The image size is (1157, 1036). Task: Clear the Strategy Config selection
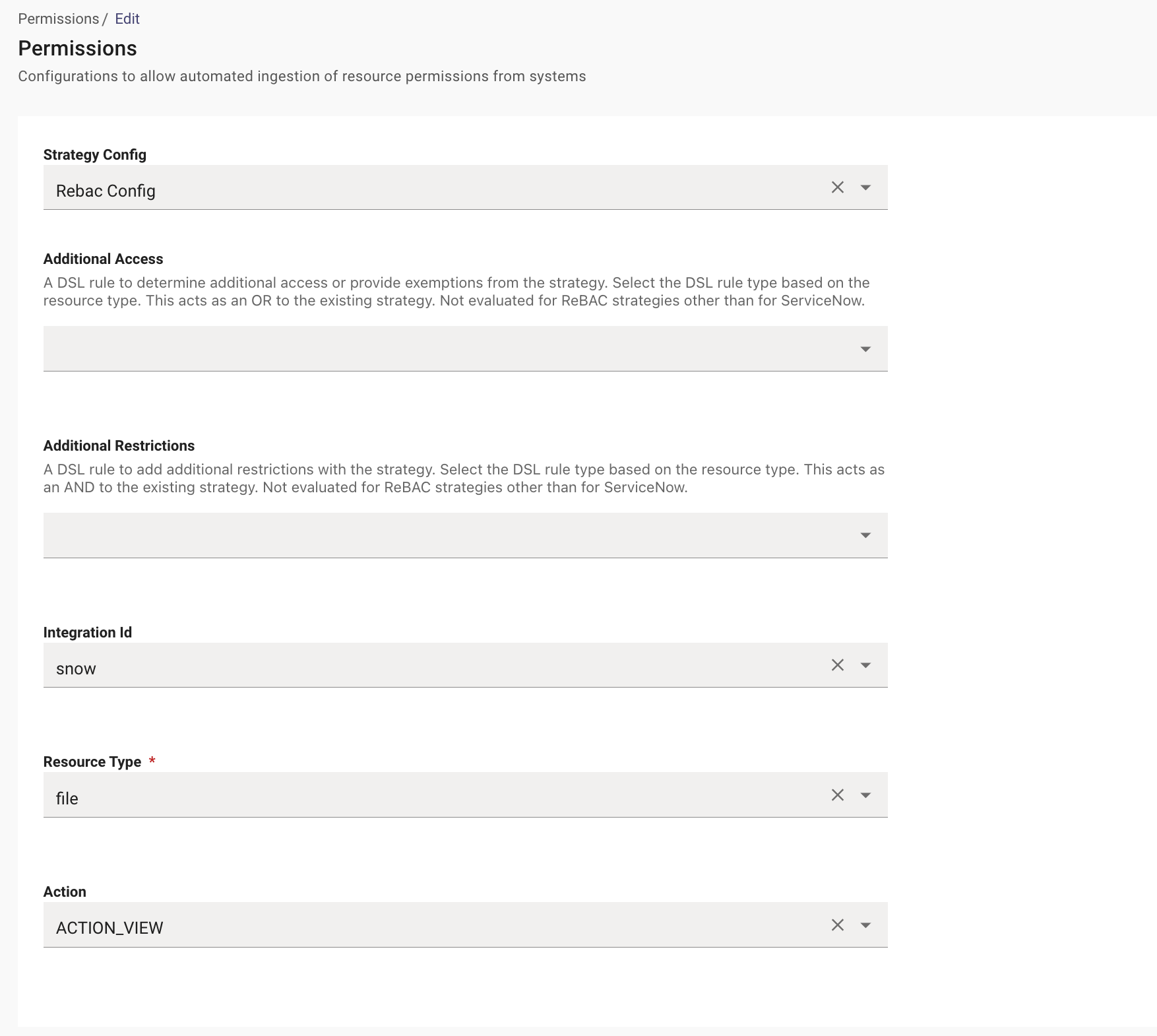coord(837,187)
